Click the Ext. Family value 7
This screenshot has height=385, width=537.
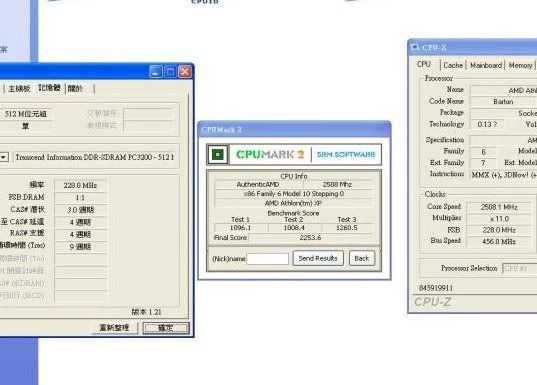pyautogui.click(x=483, y=163)
